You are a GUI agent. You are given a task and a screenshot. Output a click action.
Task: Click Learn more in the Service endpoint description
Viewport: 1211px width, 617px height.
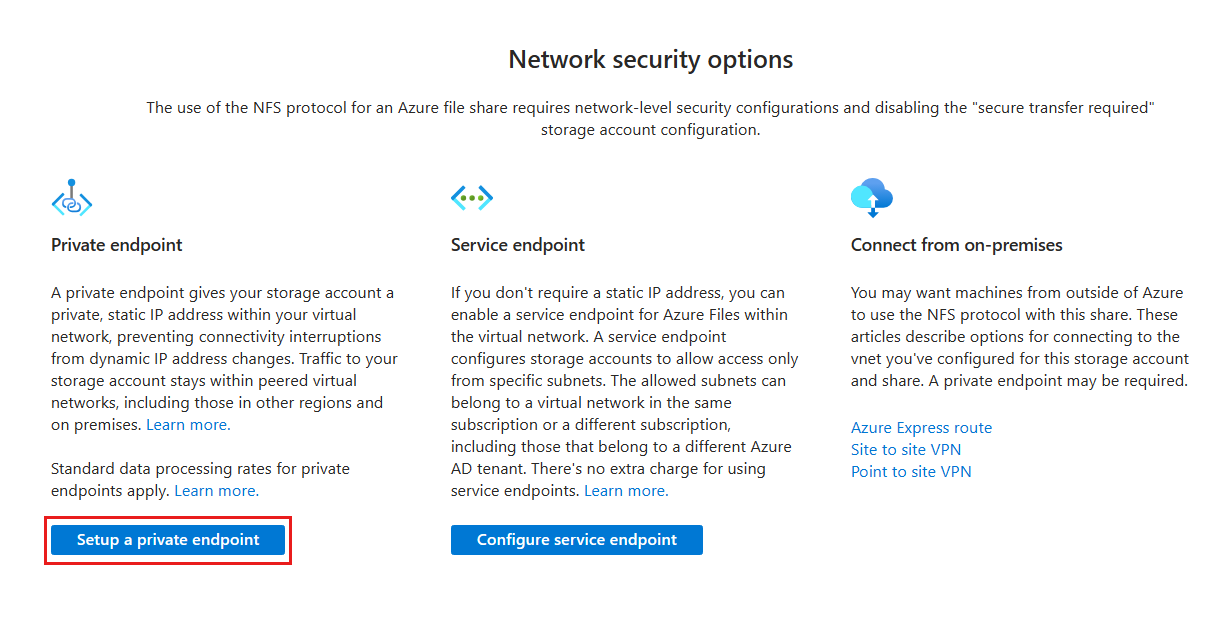pyautogui.click(x=626, y=490)
